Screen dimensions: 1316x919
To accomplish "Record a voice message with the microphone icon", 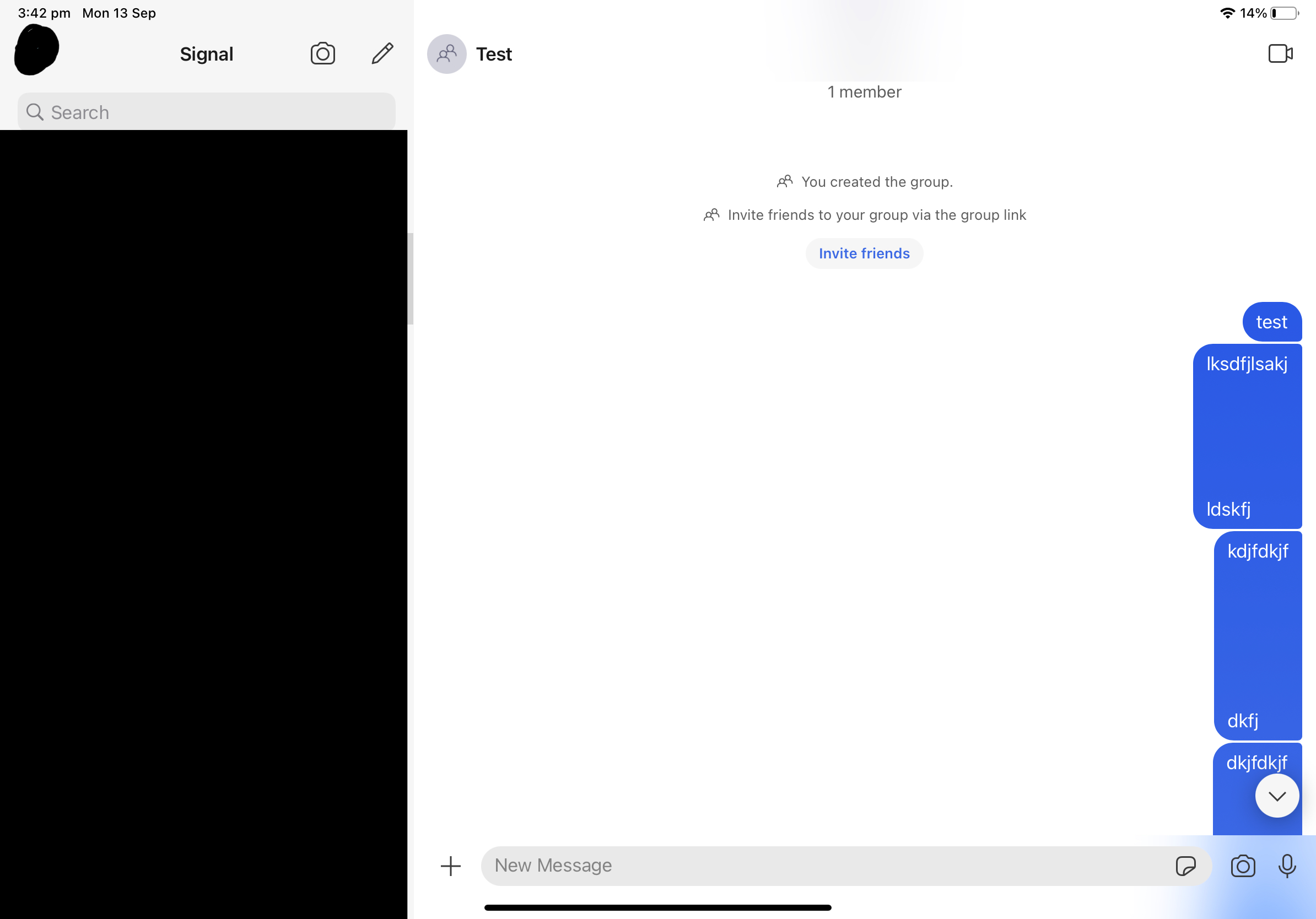I will pyautogui.click(x=1287, y=866).
